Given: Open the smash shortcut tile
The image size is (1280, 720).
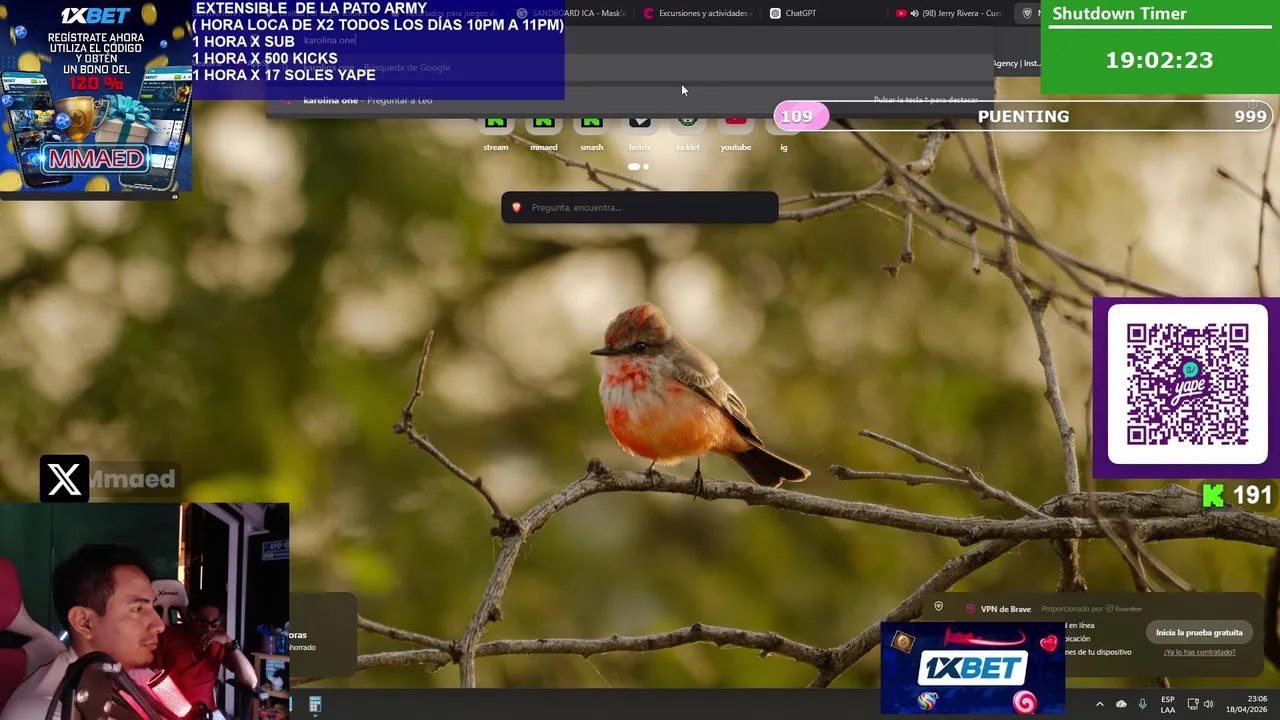Looking at the screenshot, I should tap(592, 133).
